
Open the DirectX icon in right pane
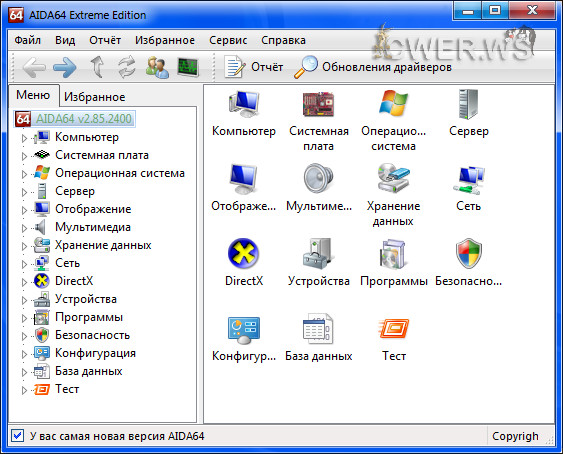click(x=244, y=253)
